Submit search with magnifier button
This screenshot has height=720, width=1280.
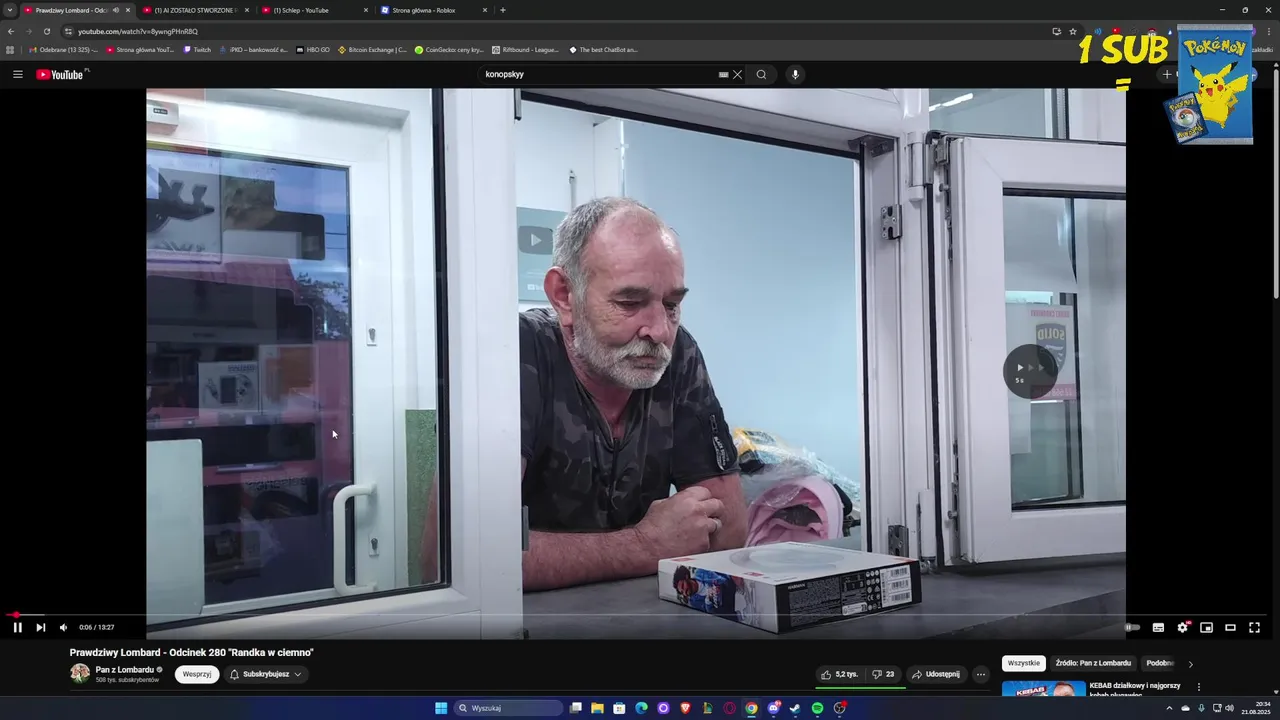(761, 74)
